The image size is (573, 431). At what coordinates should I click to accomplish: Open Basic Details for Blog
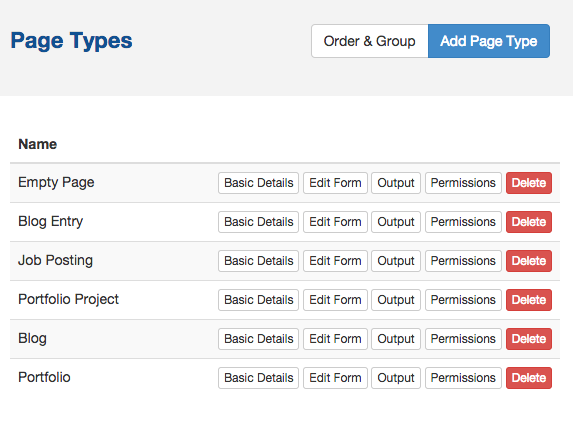pyautogui.click(x=258, y=339)
